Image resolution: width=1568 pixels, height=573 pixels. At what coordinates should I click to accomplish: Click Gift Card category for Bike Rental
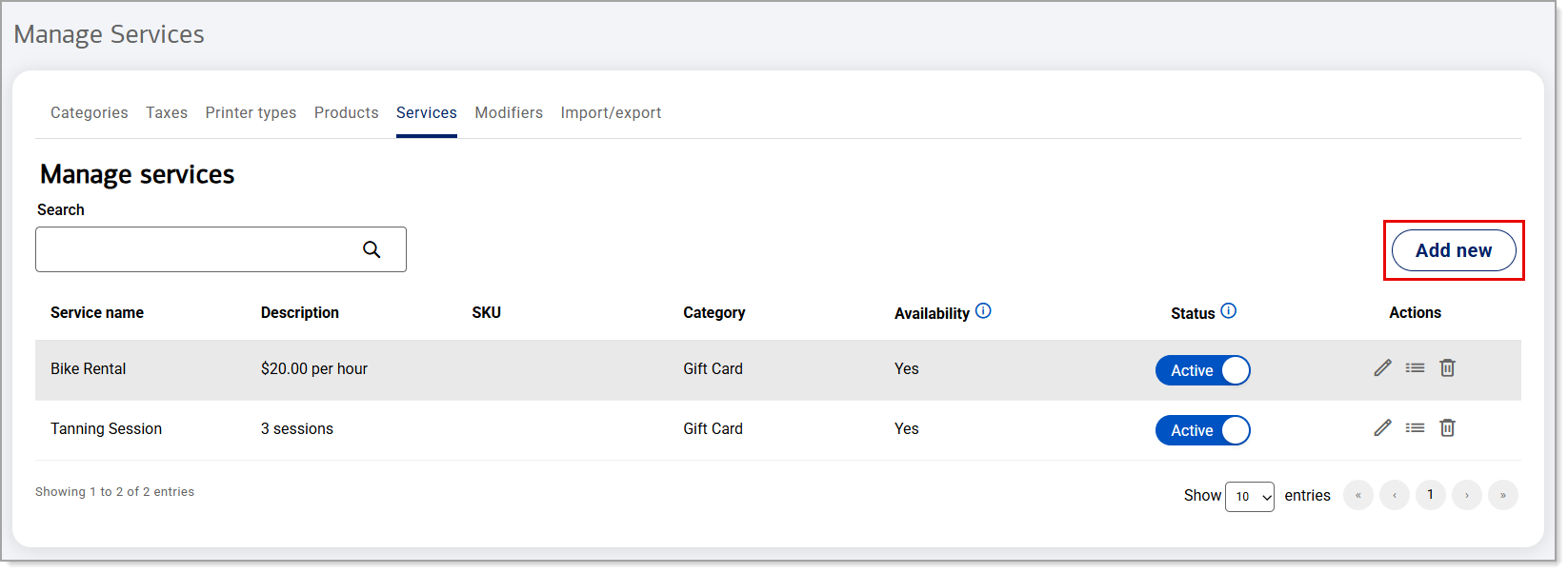click(x=713, y=368)
